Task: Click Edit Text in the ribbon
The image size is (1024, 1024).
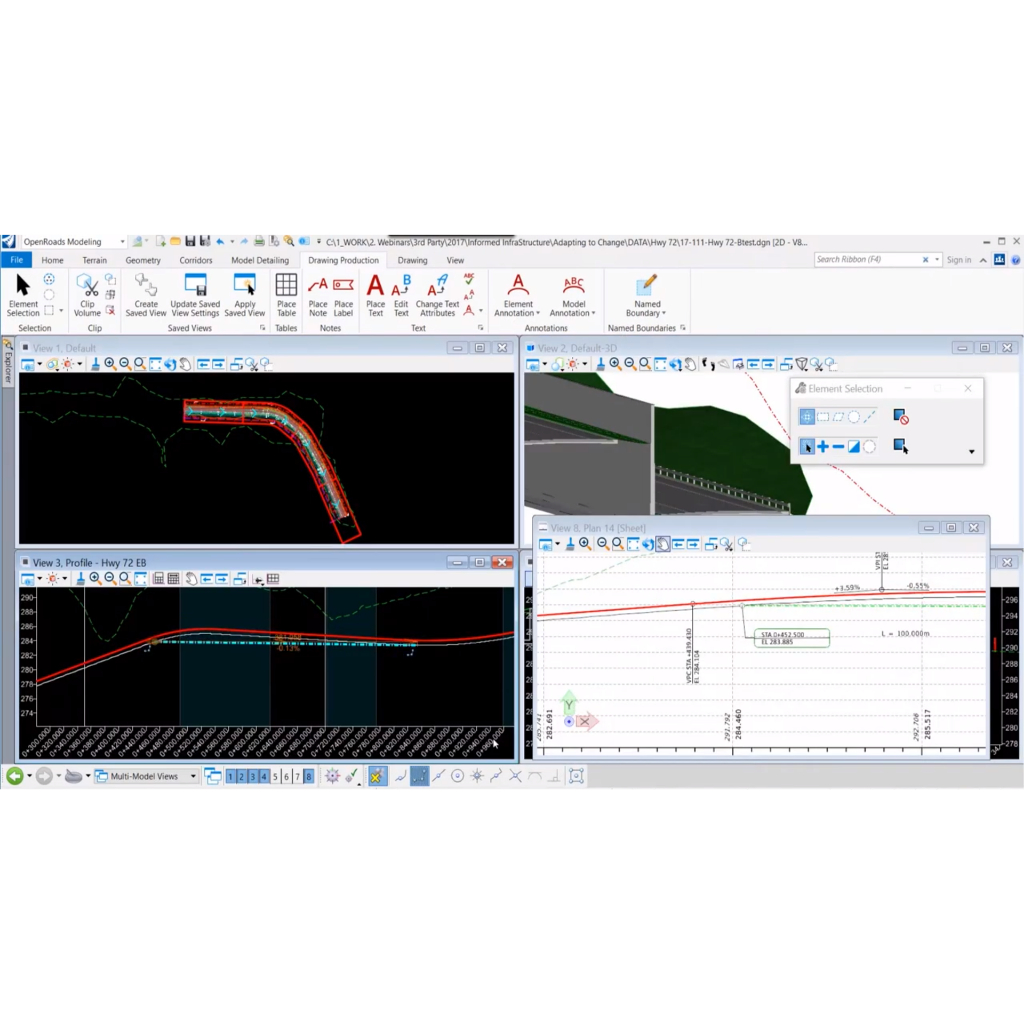Action: click(x=401, y=294)
